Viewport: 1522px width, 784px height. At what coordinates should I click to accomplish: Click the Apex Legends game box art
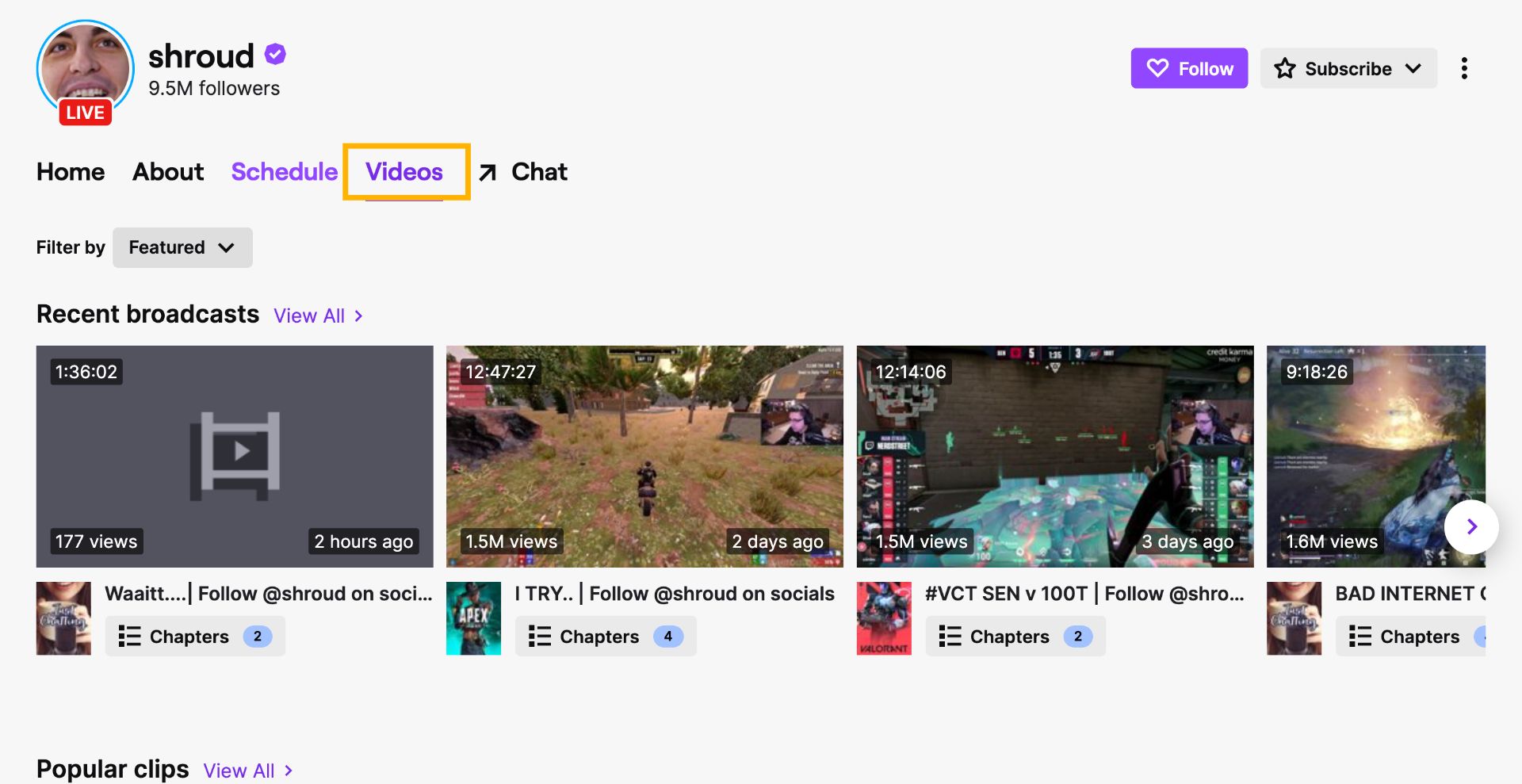[473, 618]
